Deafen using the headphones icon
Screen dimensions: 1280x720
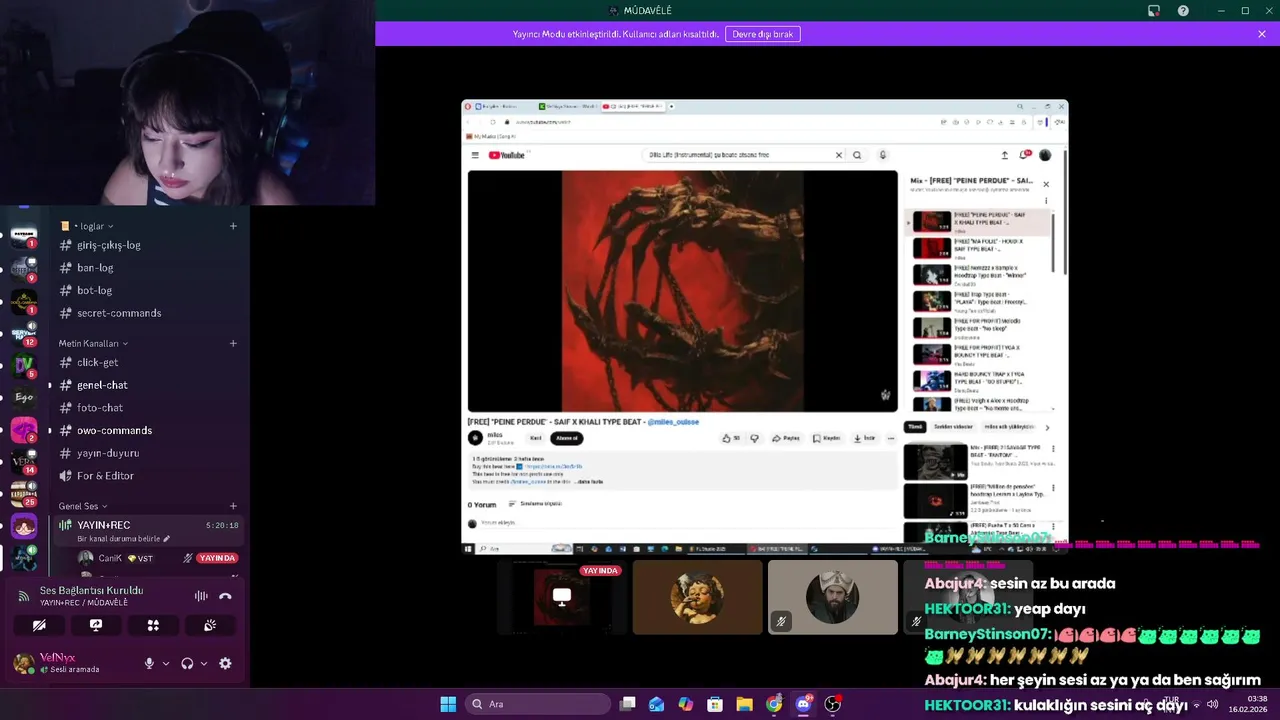(187, 663)
